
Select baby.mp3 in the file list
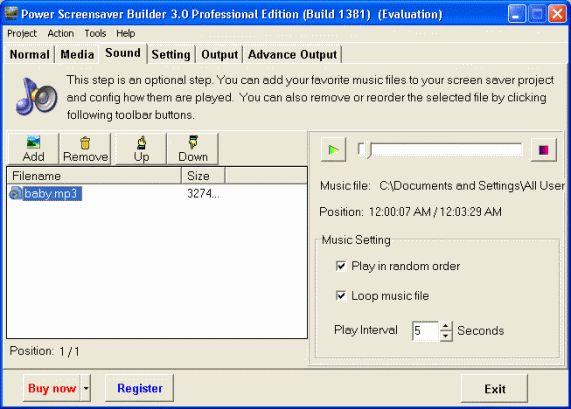pyautogui.click(x=51, y=193)
